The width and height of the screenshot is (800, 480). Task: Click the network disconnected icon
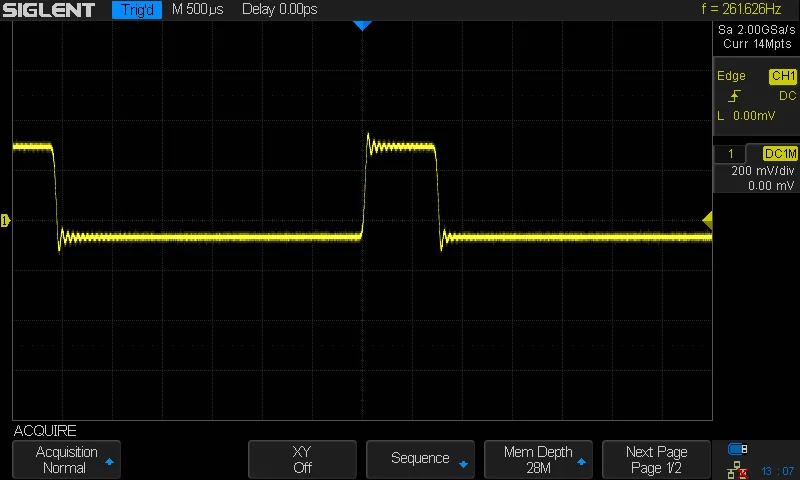[x=737, y=470]
